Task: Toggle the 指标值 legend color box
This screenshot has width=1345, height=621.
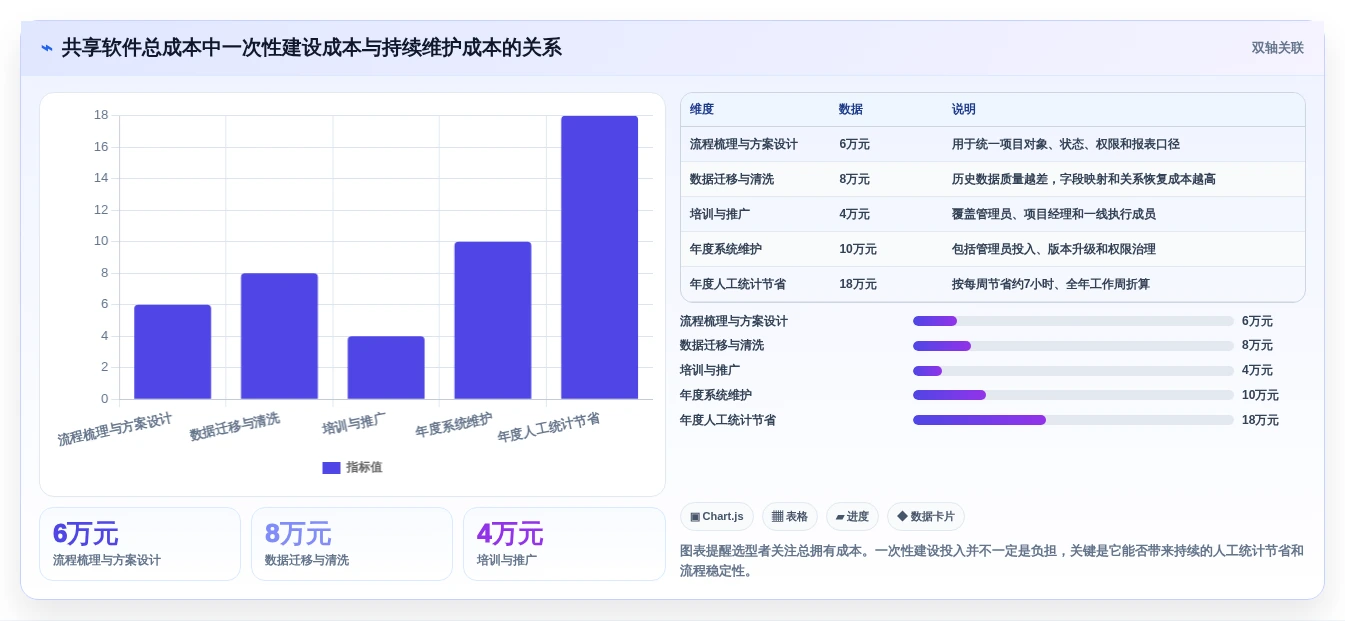Action: (x=331, y=467)
